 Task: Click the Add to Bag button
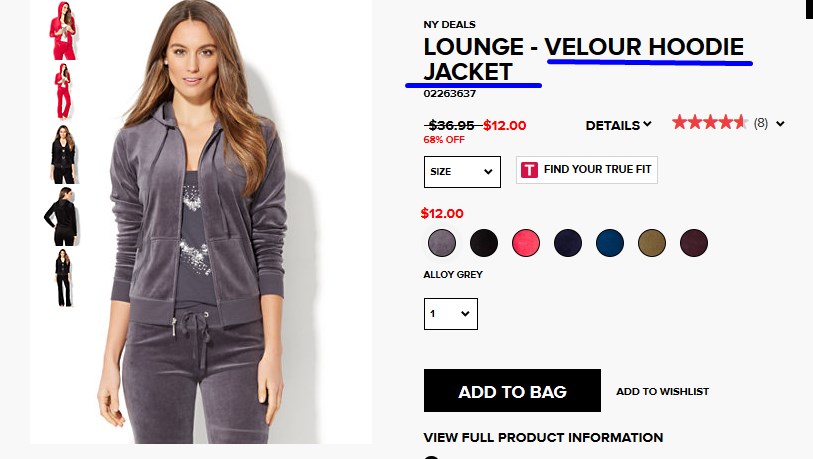(x=512, y=391)
